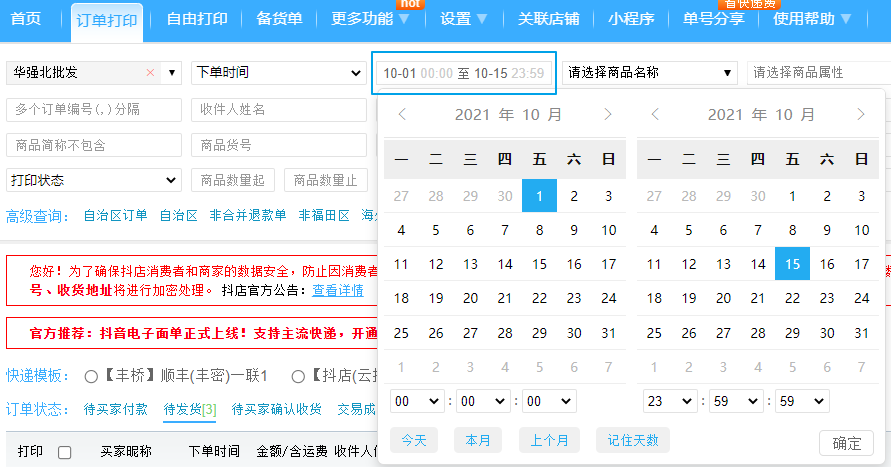
Task: Click next month arrow in right calendar
Action: (x=860, y=115)
